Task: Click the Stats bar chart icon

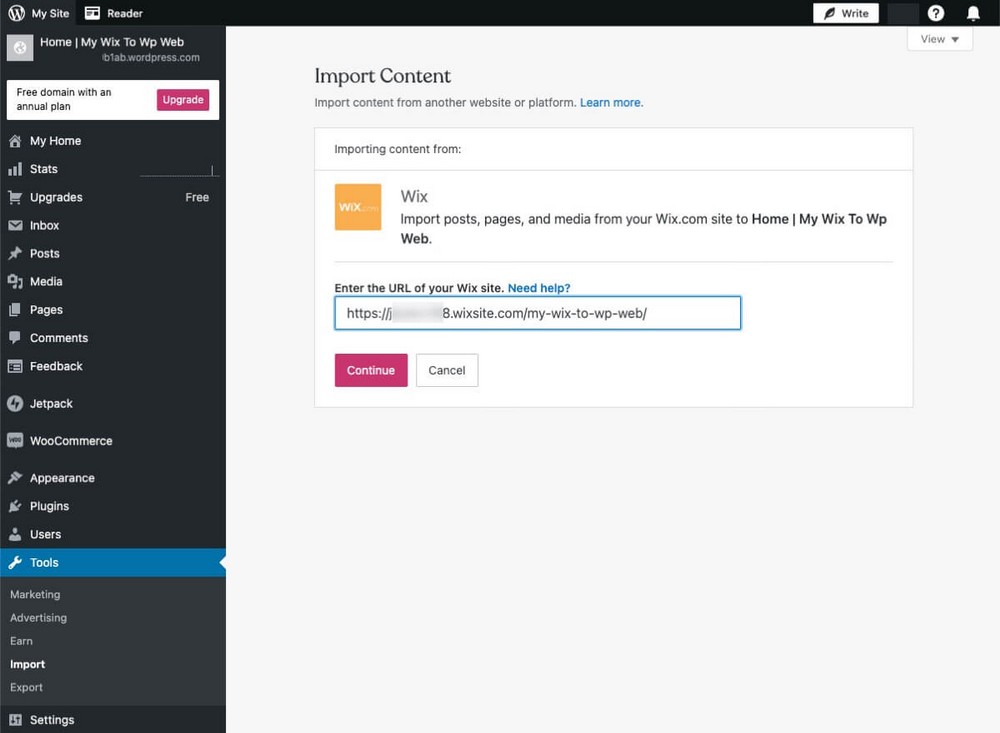Action: (15, 169)
